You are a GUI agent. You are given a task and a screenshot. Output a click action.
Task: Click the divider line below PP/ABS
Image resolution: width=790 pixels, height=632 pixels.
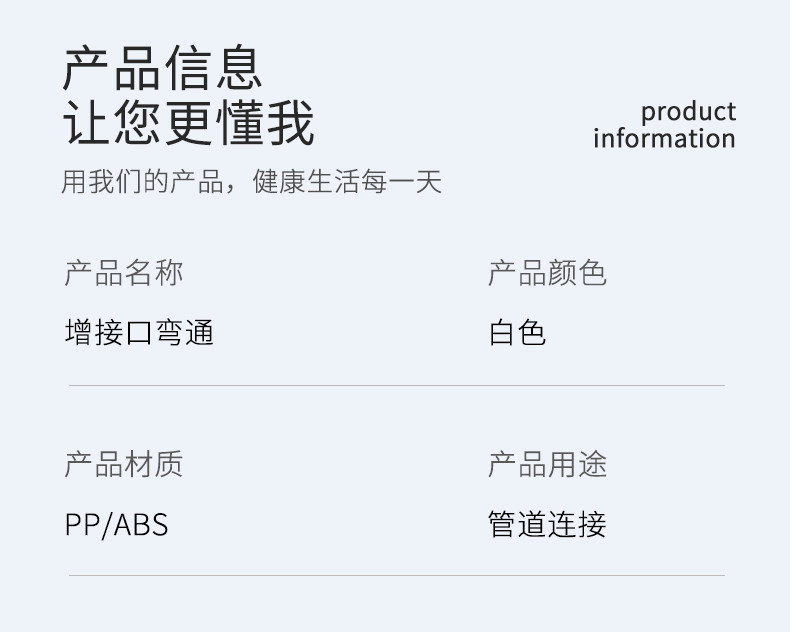[x=397, y=575]
